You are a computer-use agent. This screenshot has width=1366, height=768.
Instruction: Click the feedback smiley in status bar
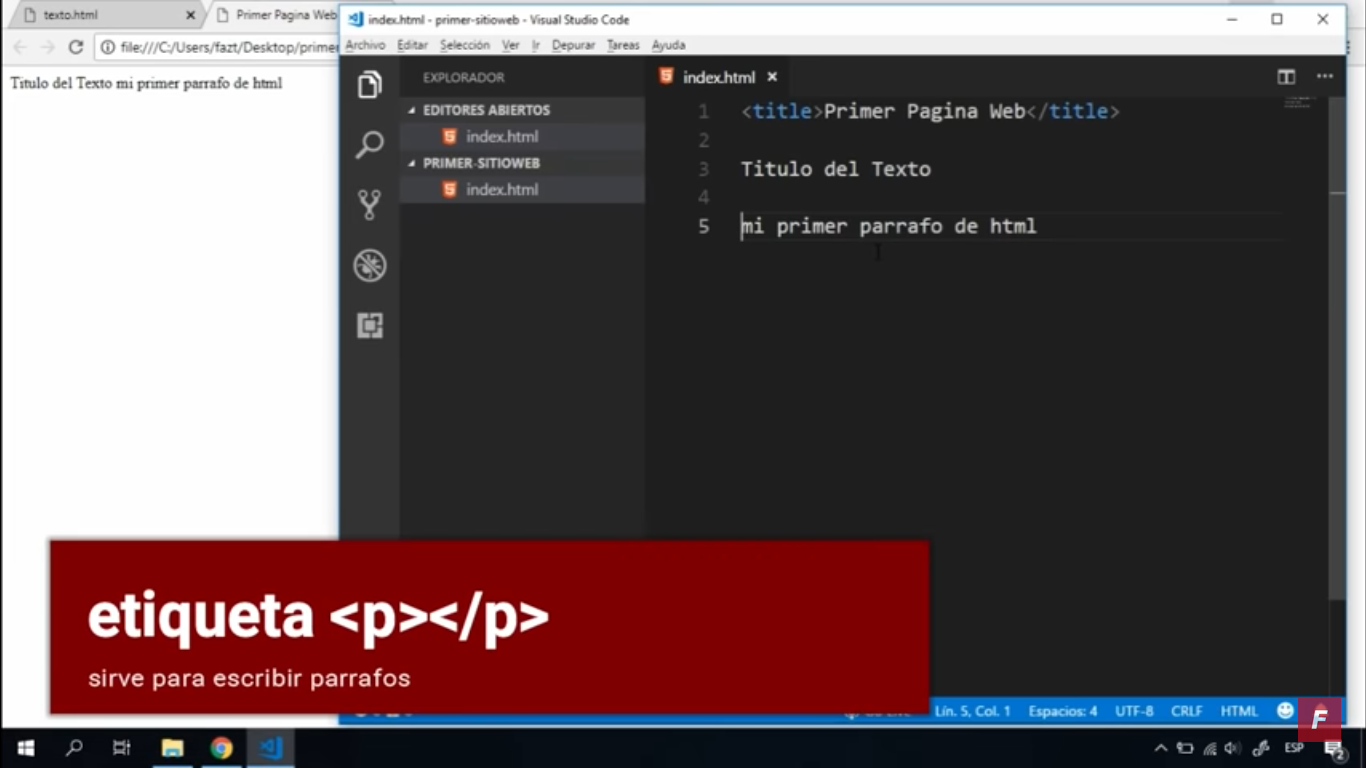click(1285, 711)
